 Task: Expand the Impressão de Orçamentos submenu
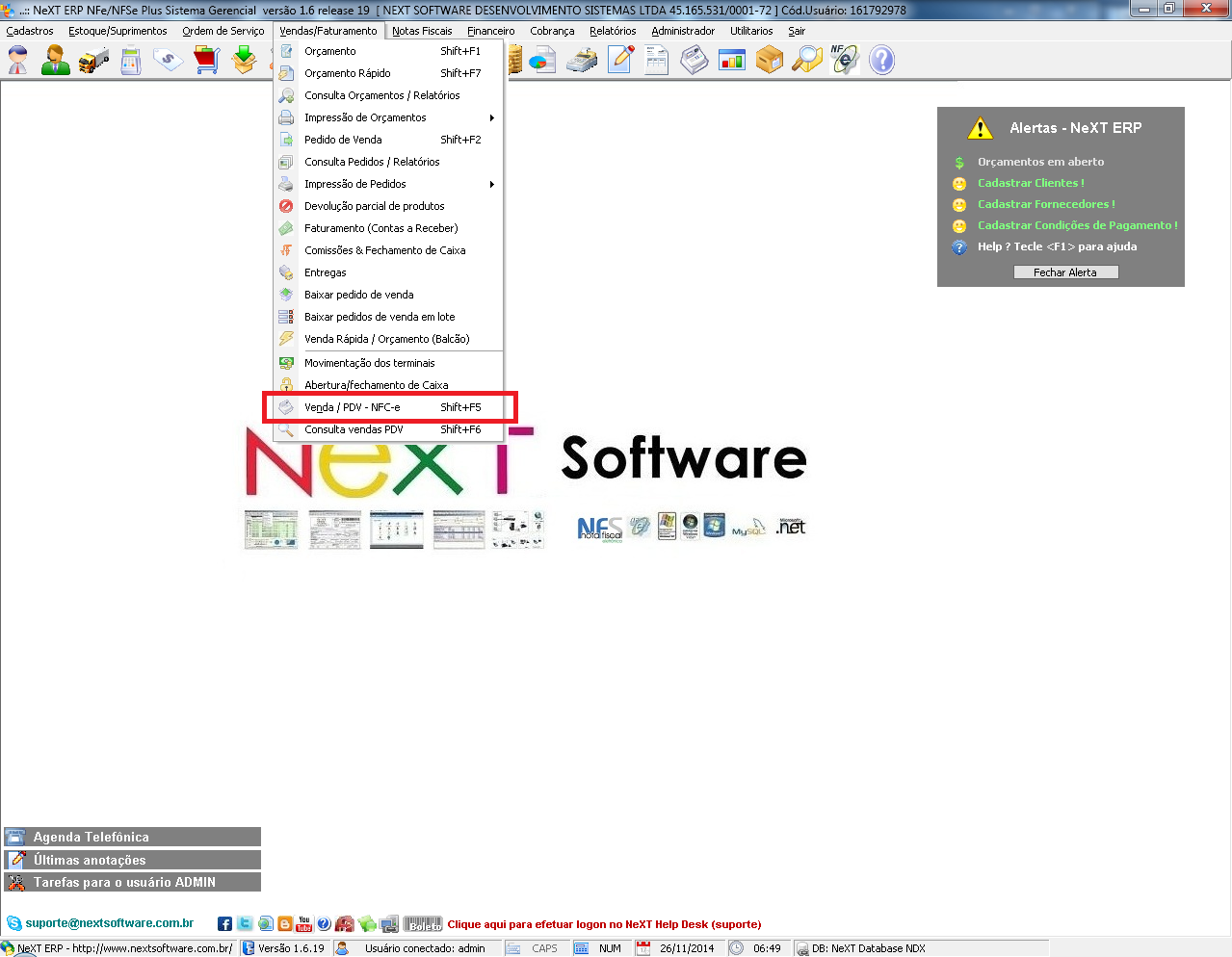[389, 117]
